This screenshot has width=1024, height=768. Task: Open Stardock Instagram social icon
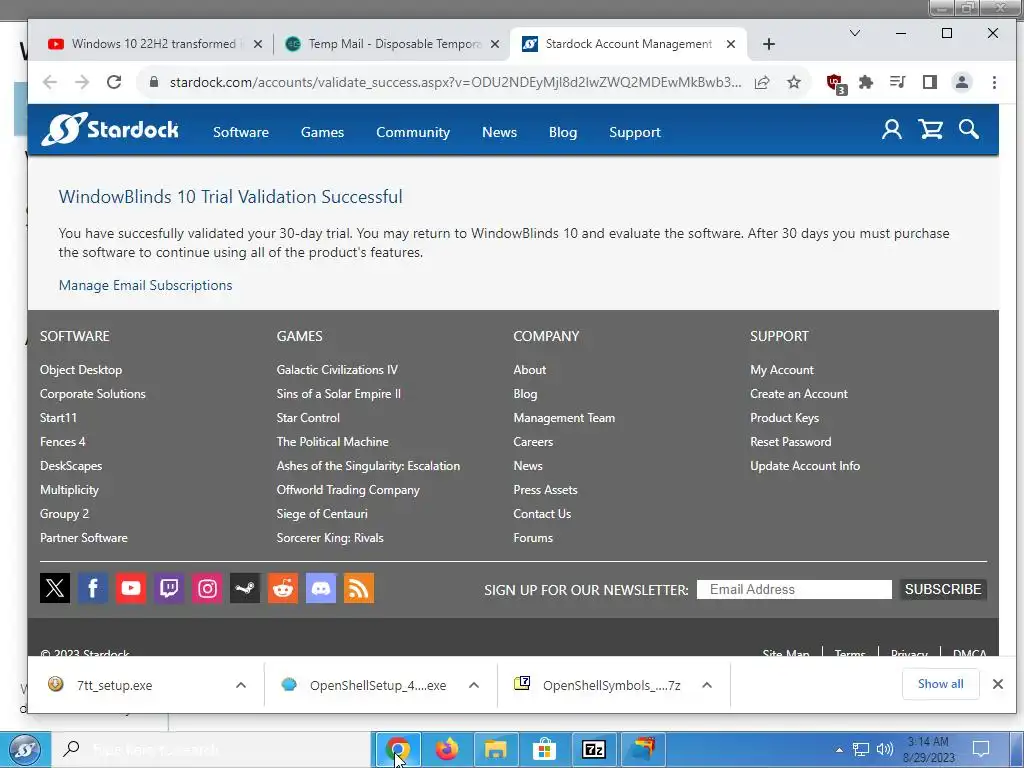pyautogui.click(x=207, y=588)
